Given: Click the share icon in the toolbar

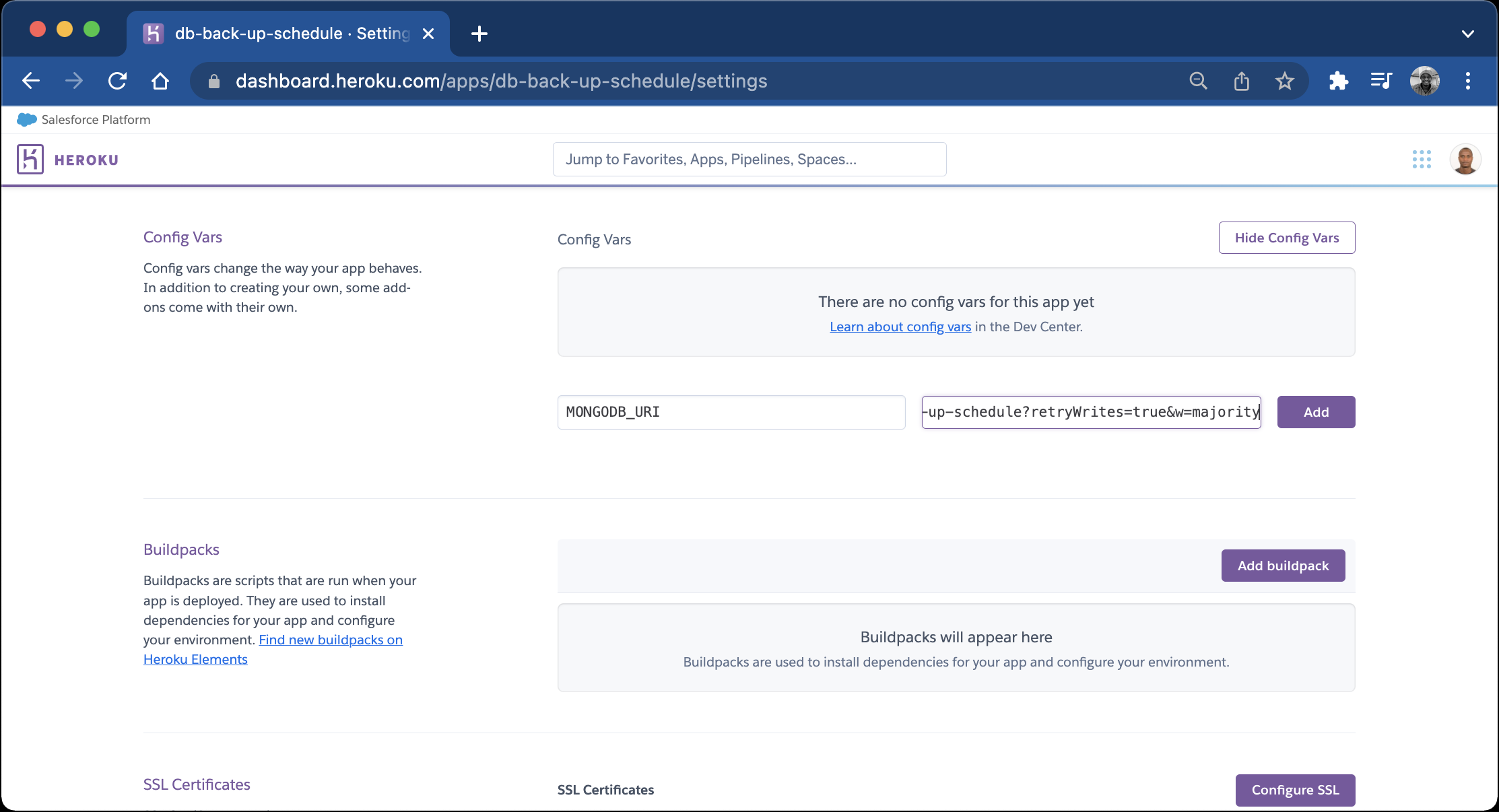Looking at the screenshot, I should 1241,80.
